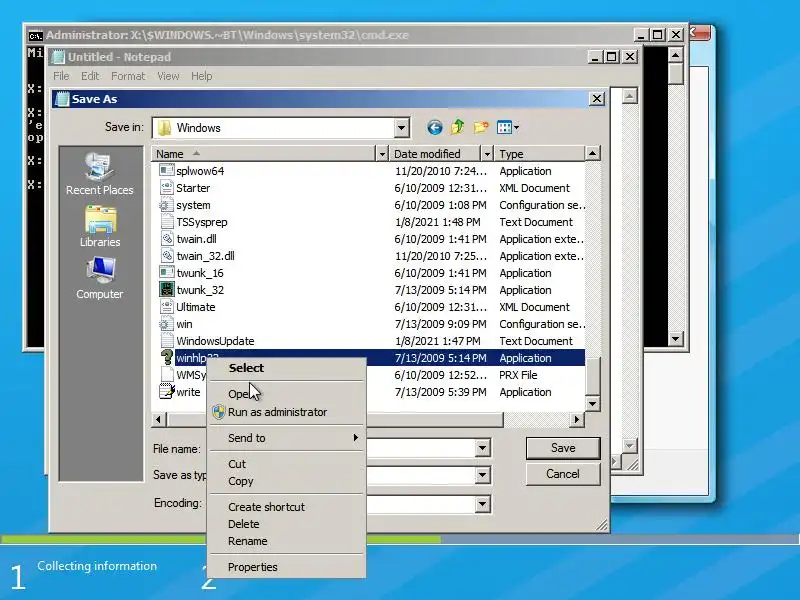This screenshot has height=600, width=800.
Task: Expand the Save in folder dropdown
Action: click(x=402, y=128)
